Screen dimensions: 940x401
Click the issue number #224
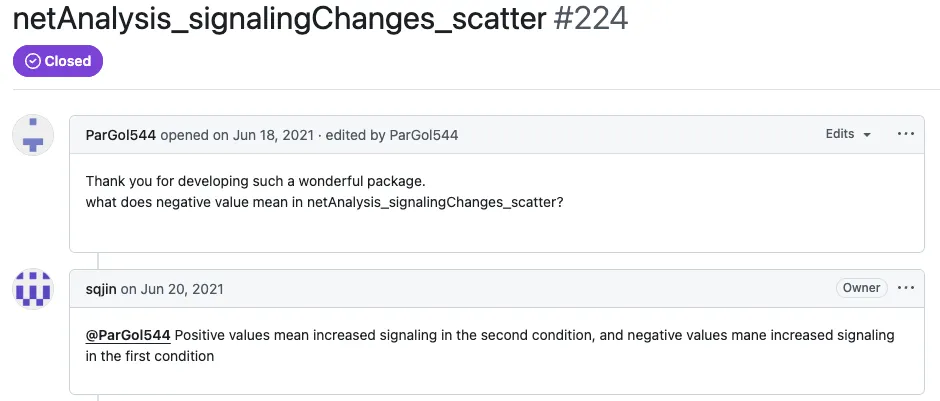point(590,18)
